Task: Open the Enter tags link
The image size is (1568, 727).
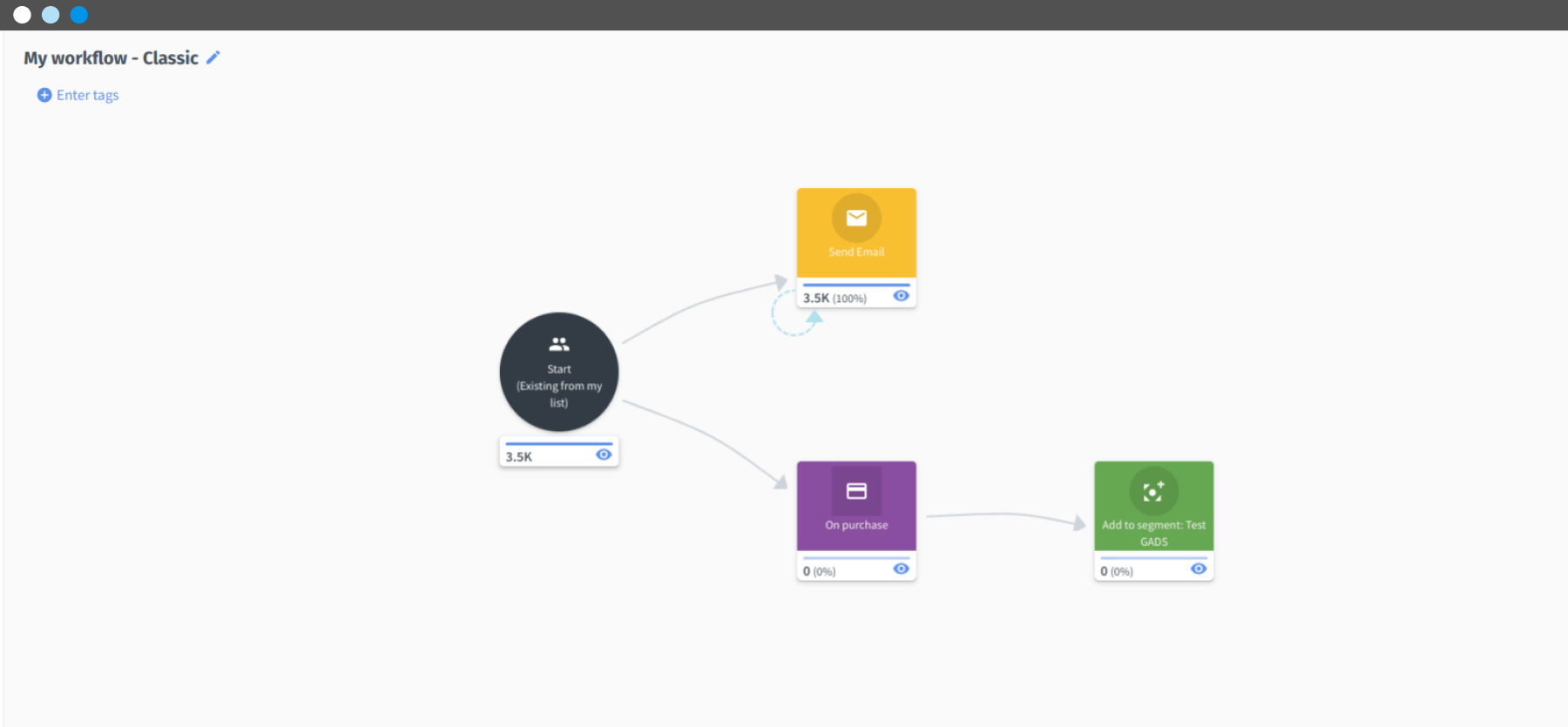Action: 87,95
